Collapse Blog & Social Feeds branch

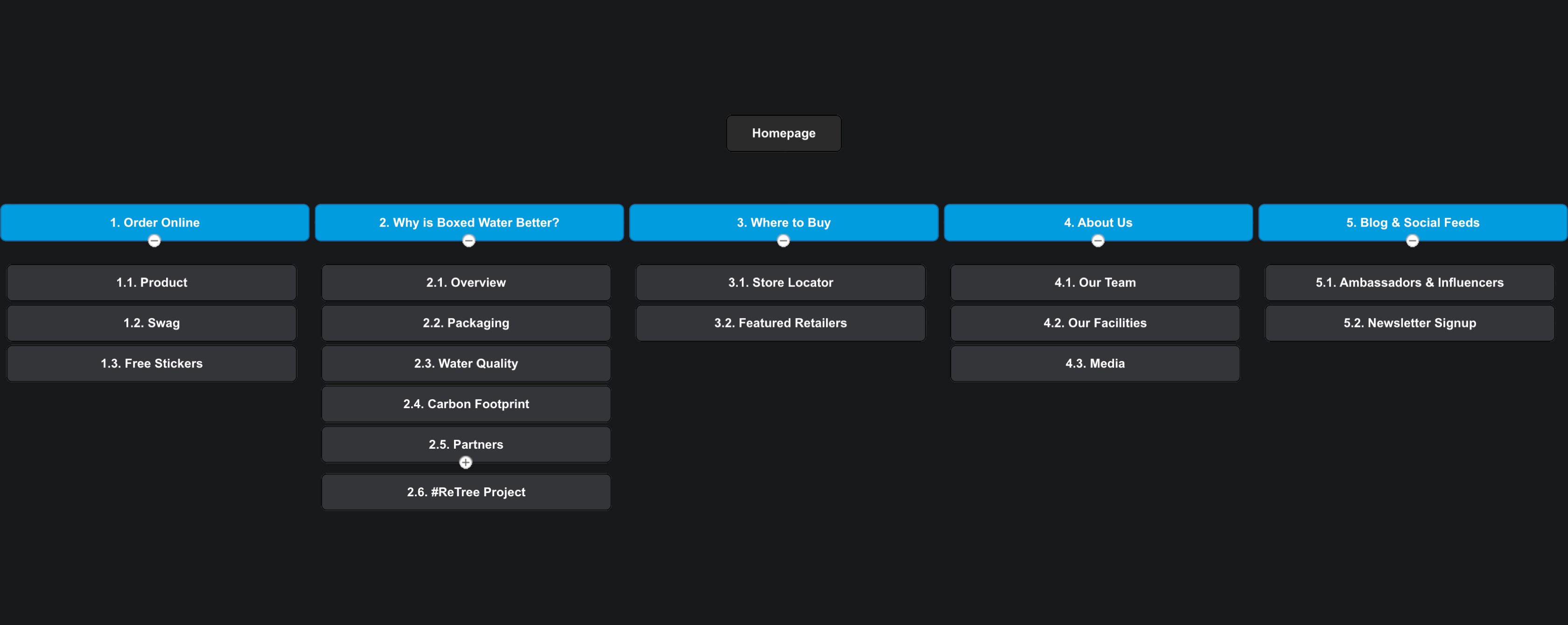1413,241
